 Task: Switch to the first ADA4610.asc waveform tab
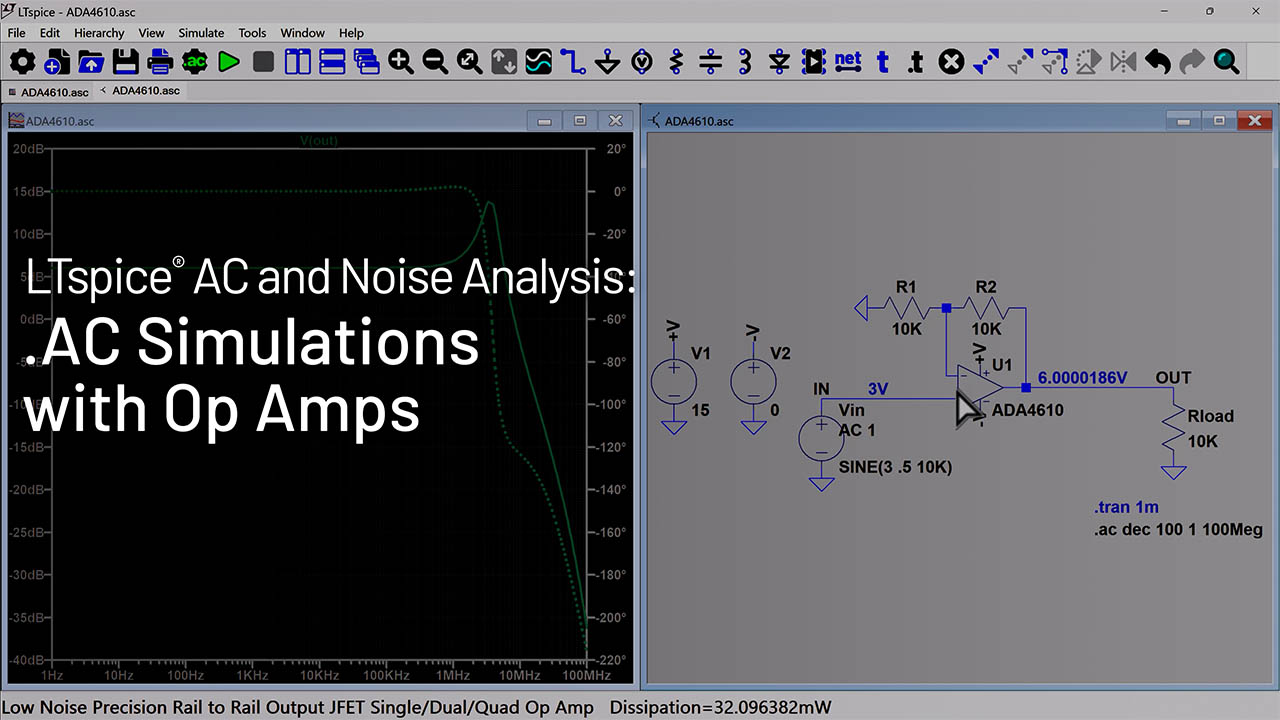tap(48, 91)
